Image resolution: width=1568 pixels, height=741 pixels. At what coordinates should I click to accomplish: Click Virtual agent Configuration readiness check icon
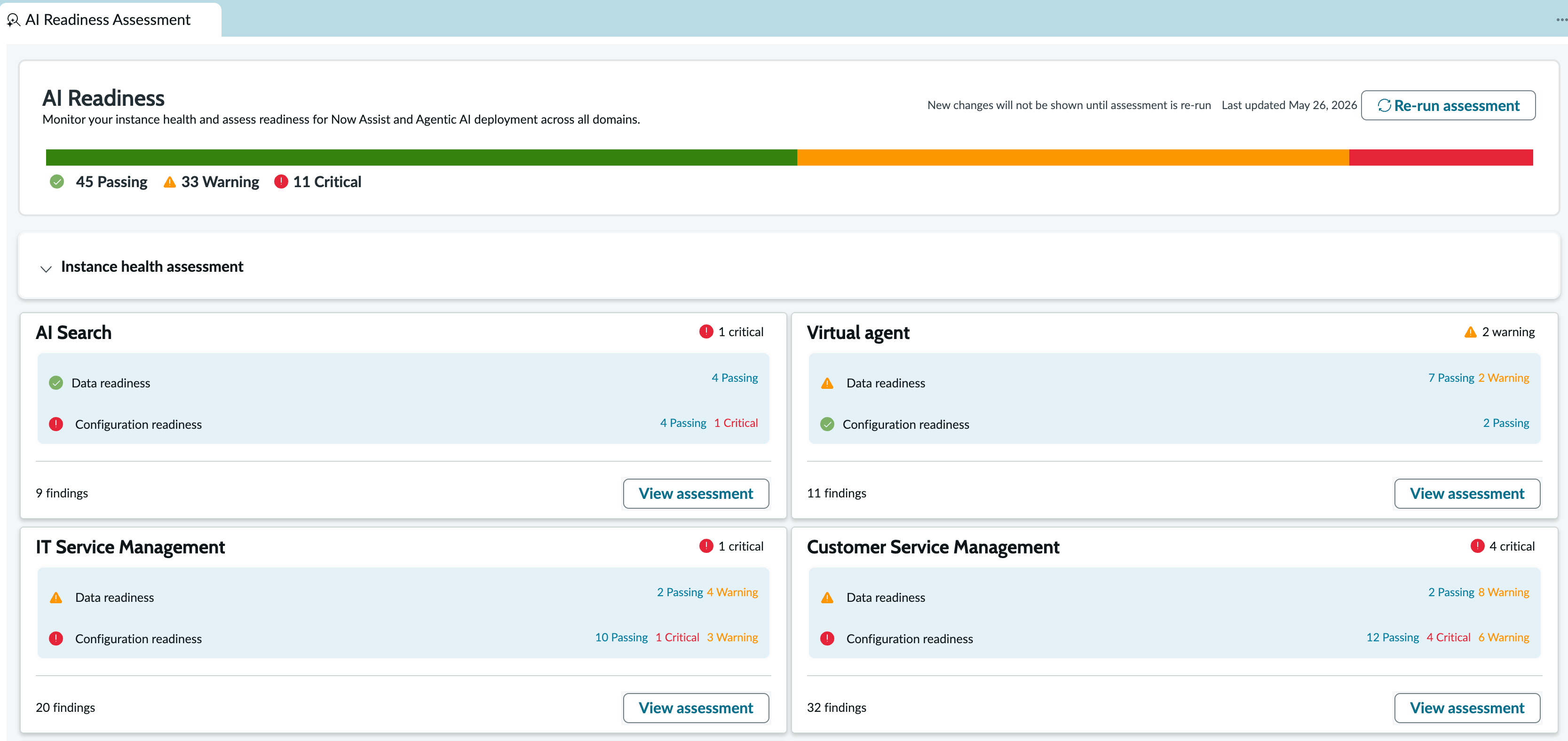tap(827, 424)
